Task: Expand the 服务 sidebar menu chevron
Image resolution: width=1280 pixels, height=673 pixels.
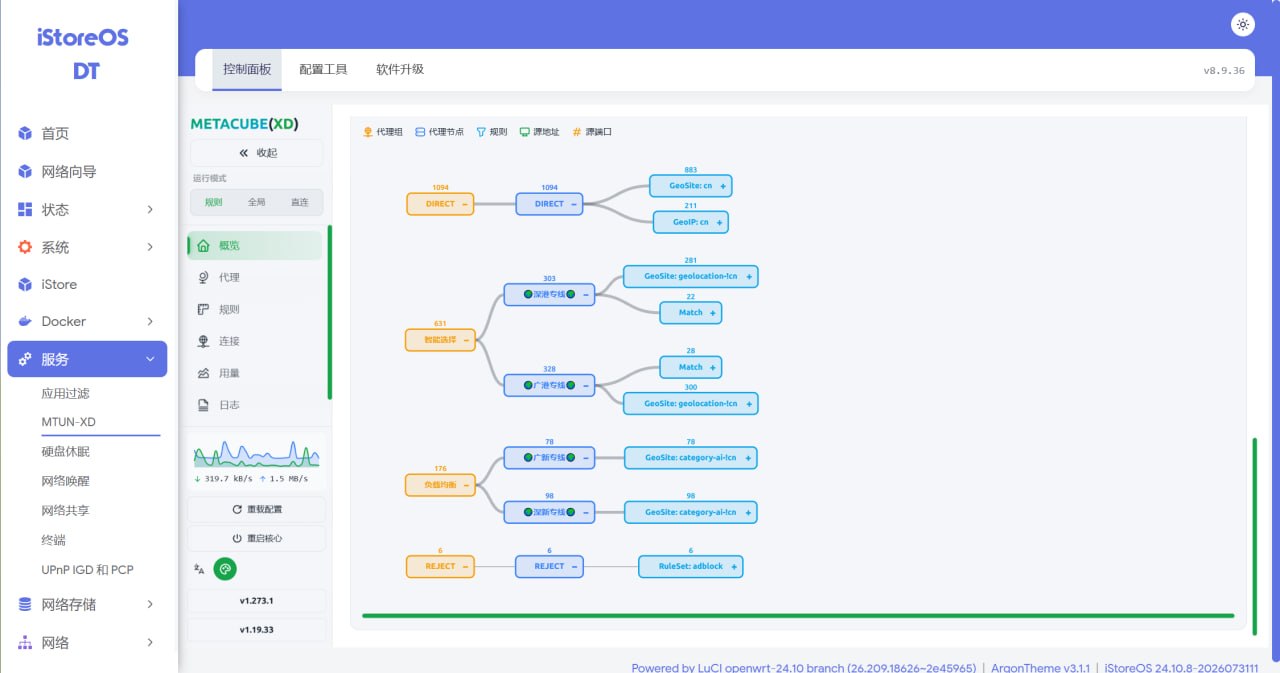Action: [150, 359]
